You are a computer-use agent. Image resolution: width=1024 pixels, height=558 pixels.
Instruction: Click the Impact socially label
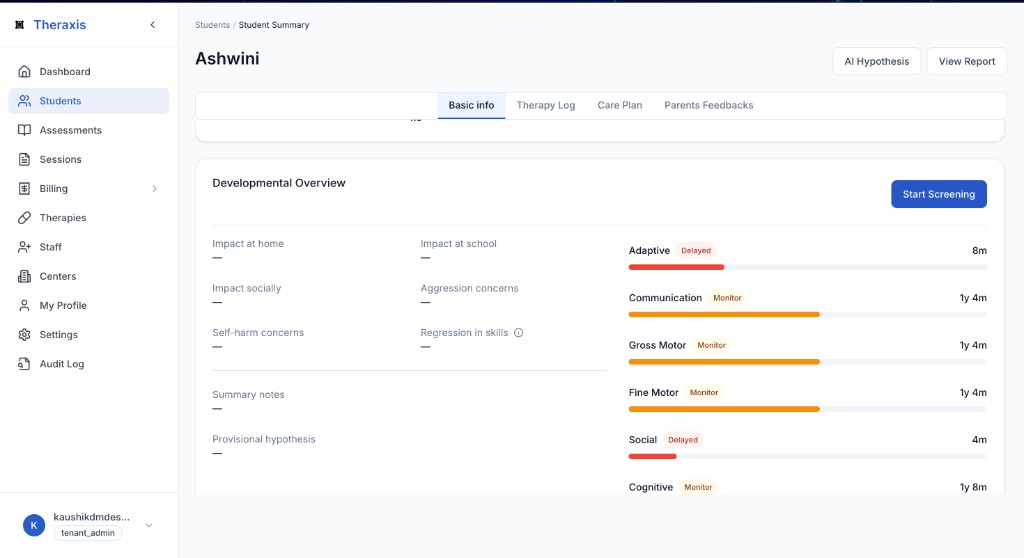(x=246, y=288)
